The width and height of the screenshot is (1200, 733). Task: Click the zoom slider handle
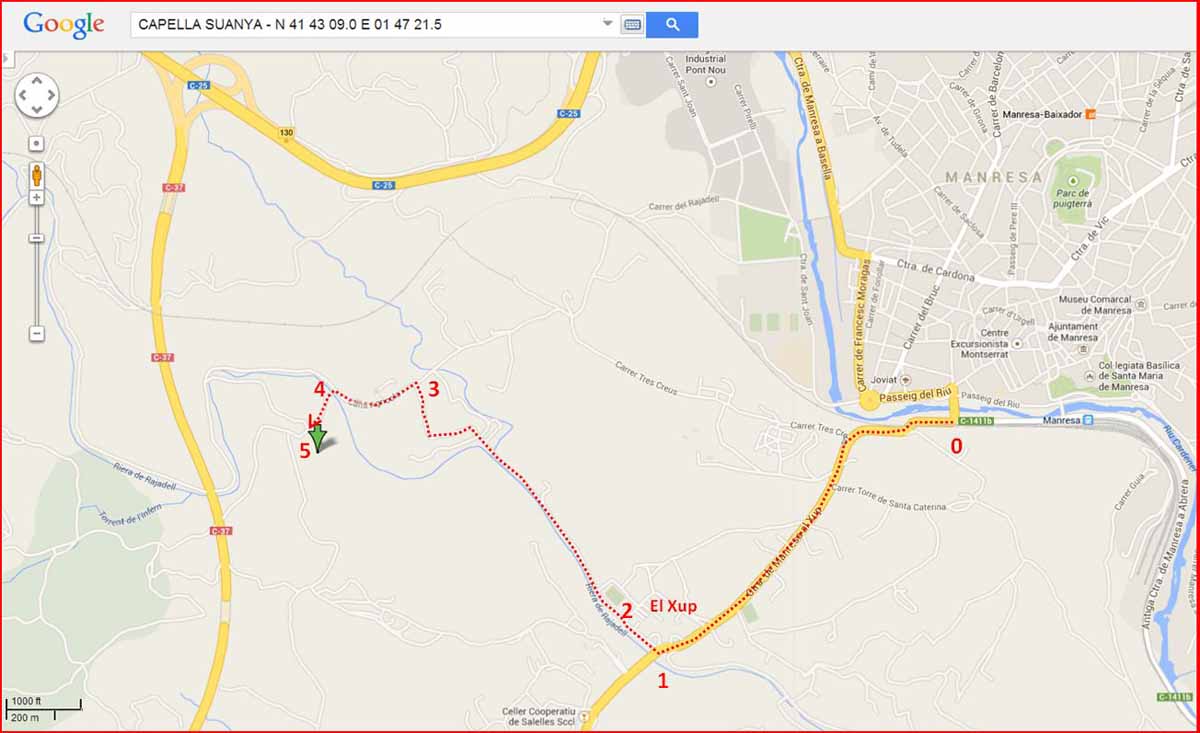coord(37,238)
